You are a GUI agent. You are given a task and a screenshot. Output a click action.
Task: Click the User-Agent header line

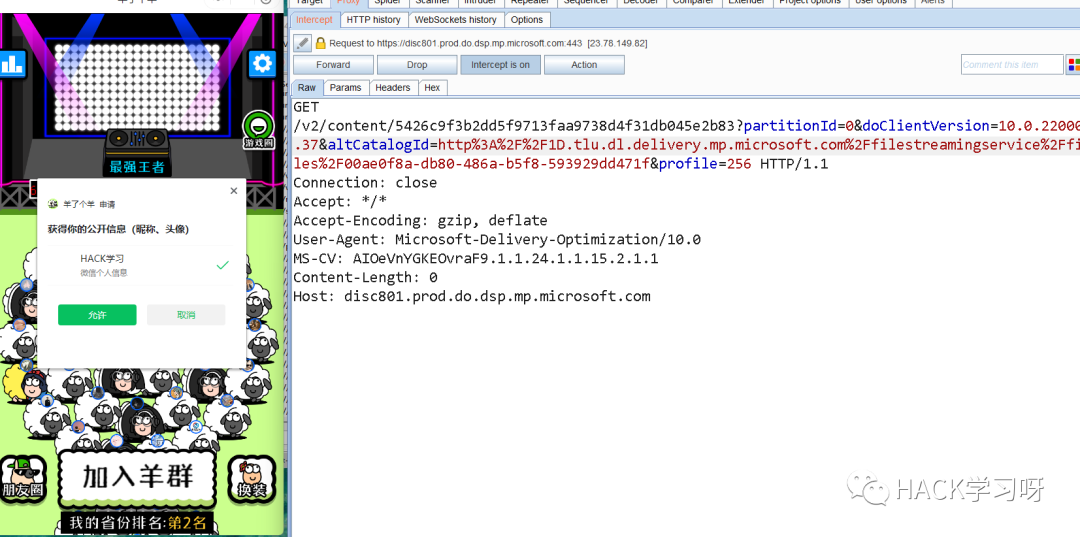[497, 240]
